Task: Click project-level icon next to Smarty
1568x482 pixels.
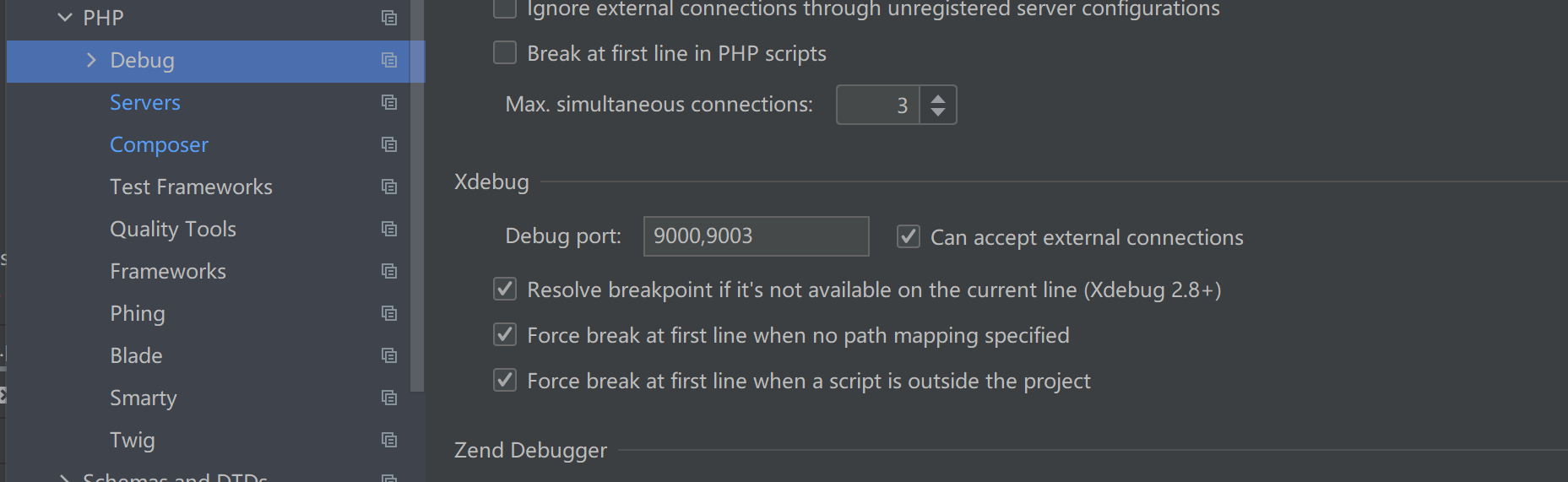Action: (389, 398)
